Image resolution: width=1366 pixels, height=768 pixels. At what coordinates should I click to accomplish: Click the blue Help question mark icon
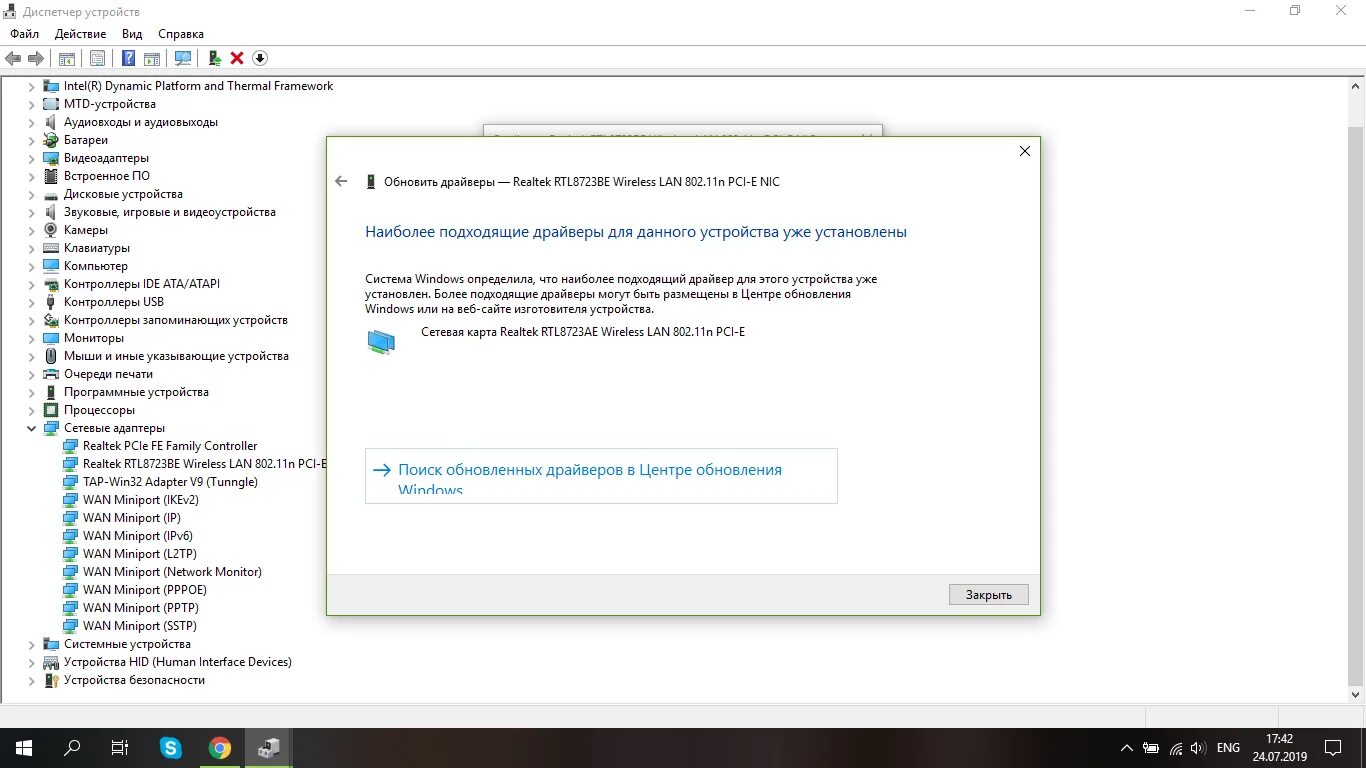[128, 58]
